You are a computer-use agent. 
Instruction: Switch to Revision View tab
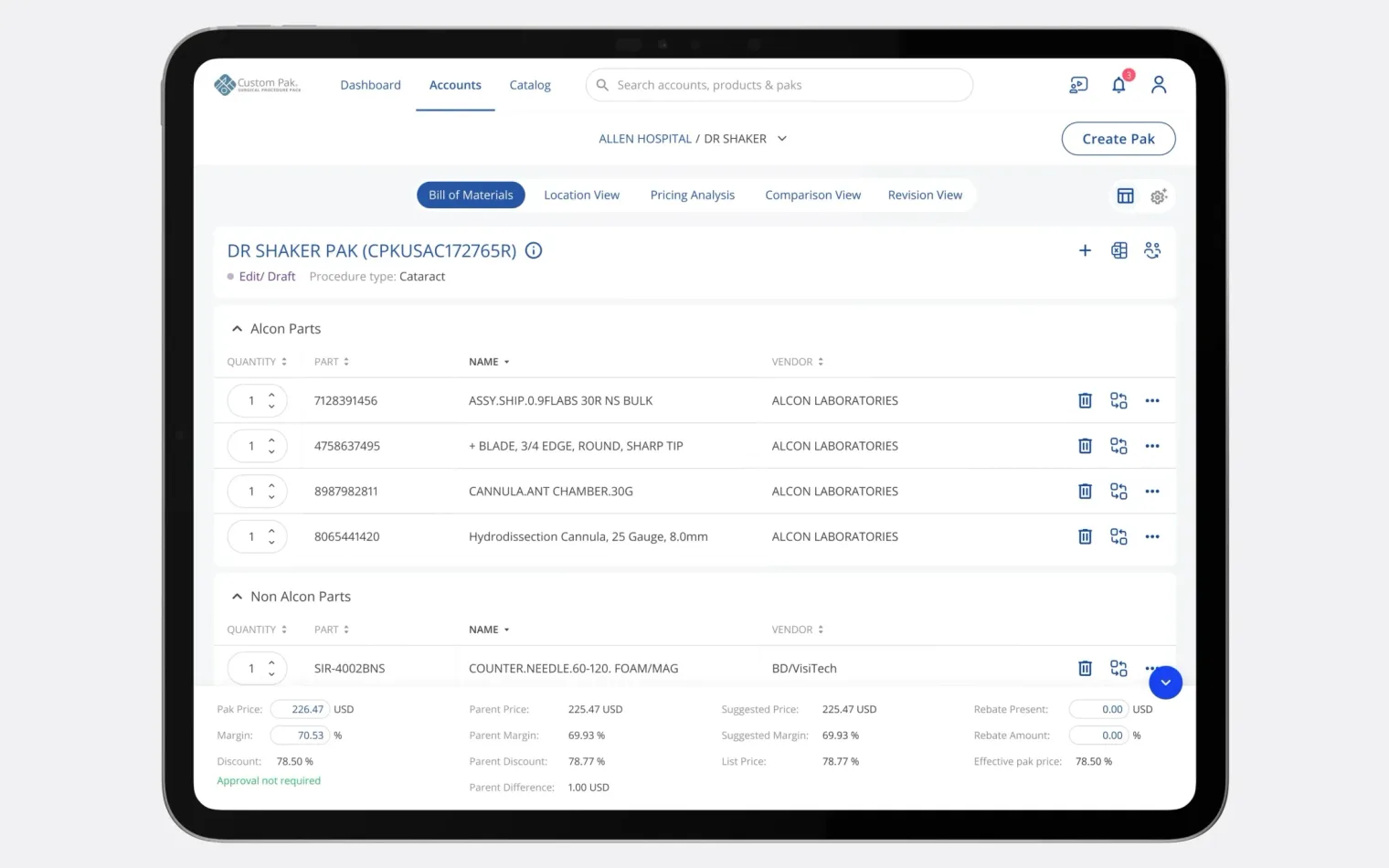tap(925, 195)
